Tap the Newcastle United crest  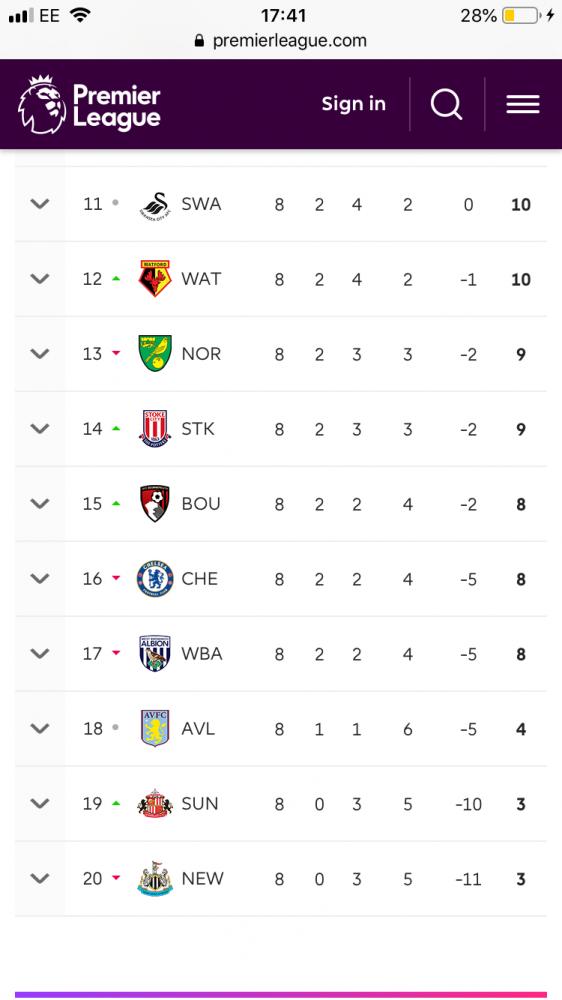pos(155,878)
